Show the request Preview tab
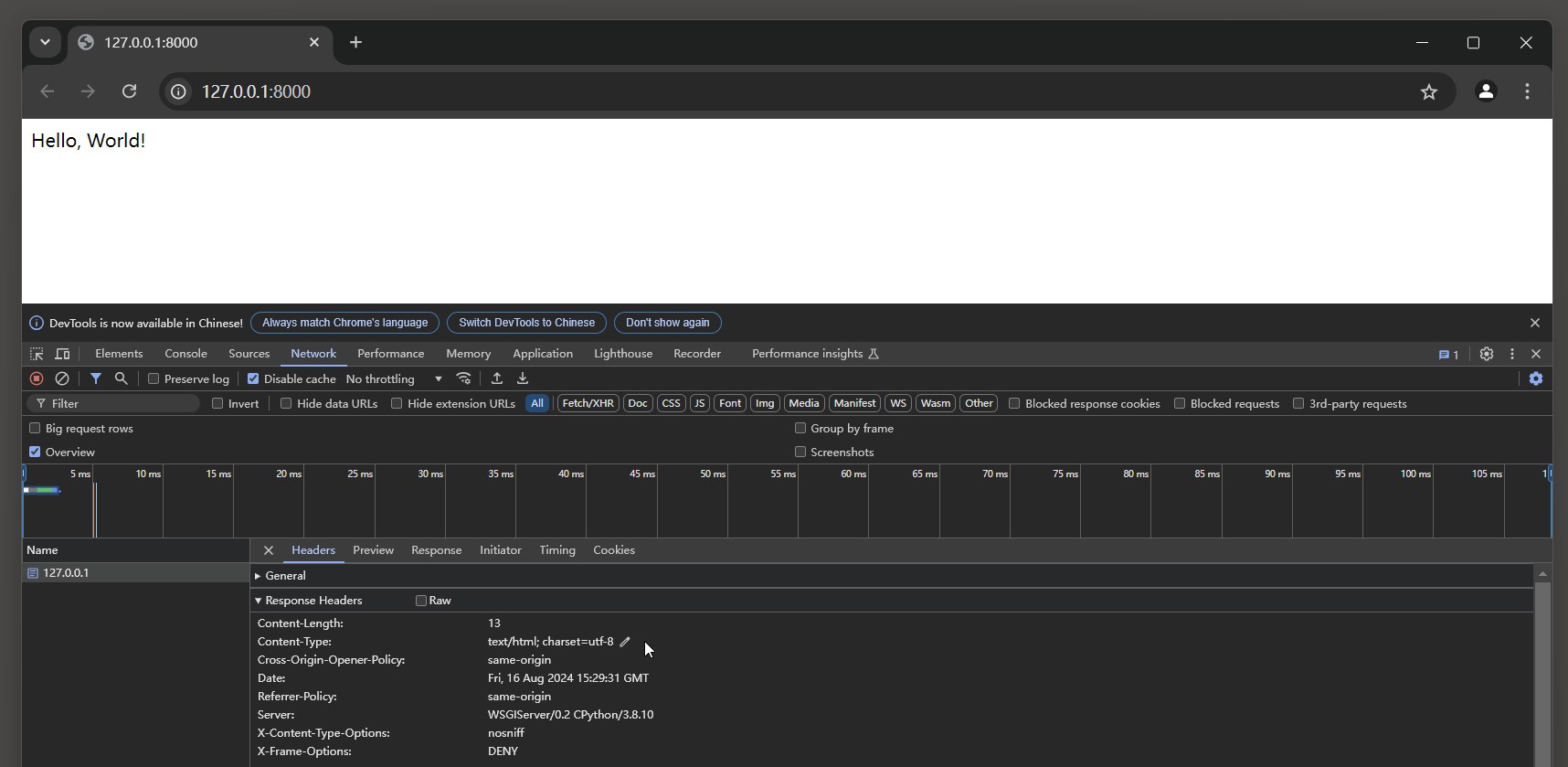This screenshot has width=1568, height=767. tap(373, 550)
